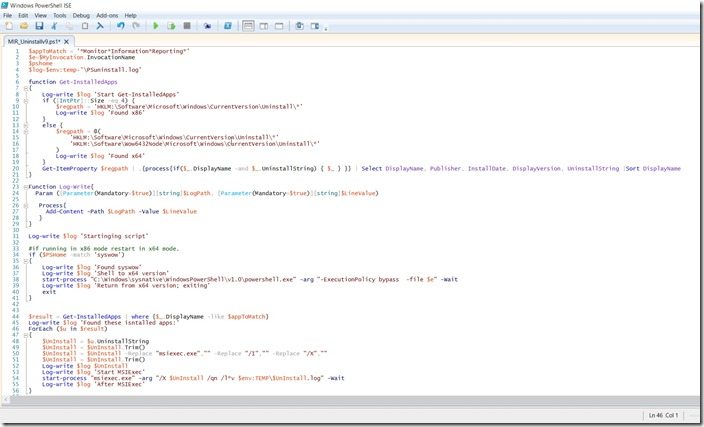Viewport: 704px width, 427px height.
Task: Collapse the IntPtr if block at line 9
Action: pyautogui.click(x=26, y=101)
